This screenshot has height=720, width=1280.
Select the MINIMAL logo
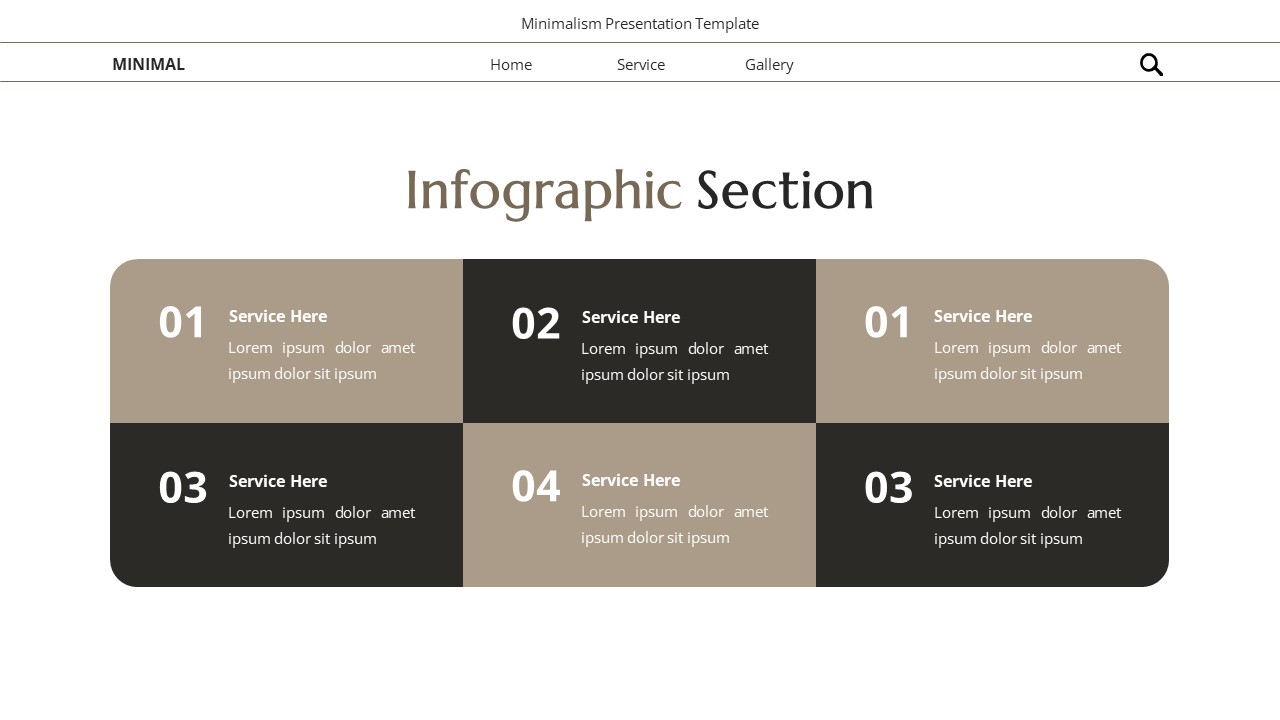(x=148, y=64)
